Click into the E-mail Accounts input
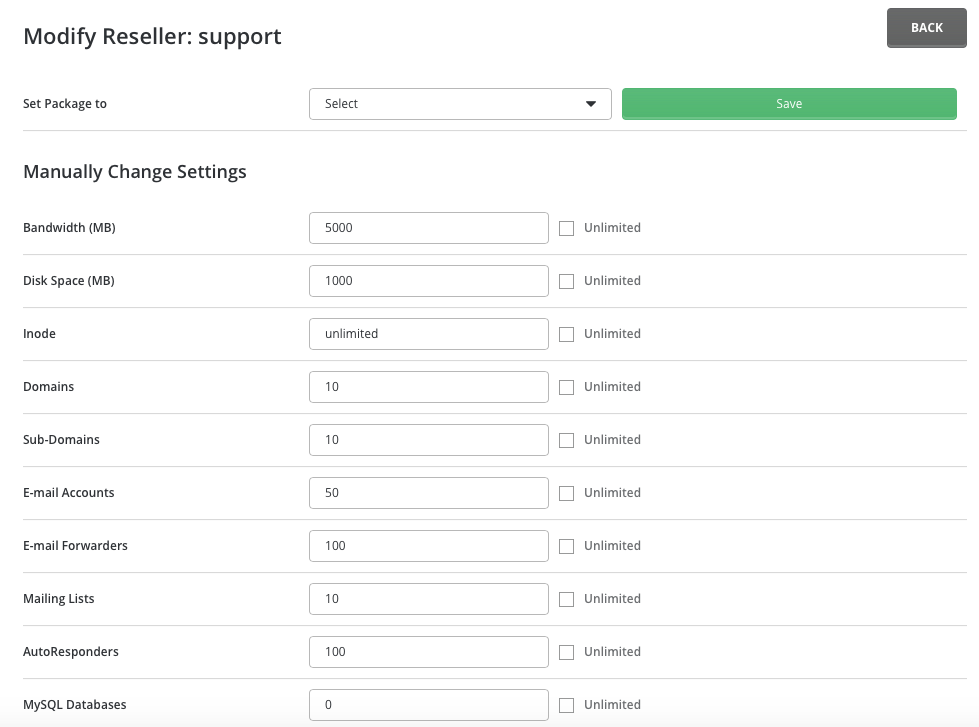This screenshot has height=727, width=979. click(429, 493)
